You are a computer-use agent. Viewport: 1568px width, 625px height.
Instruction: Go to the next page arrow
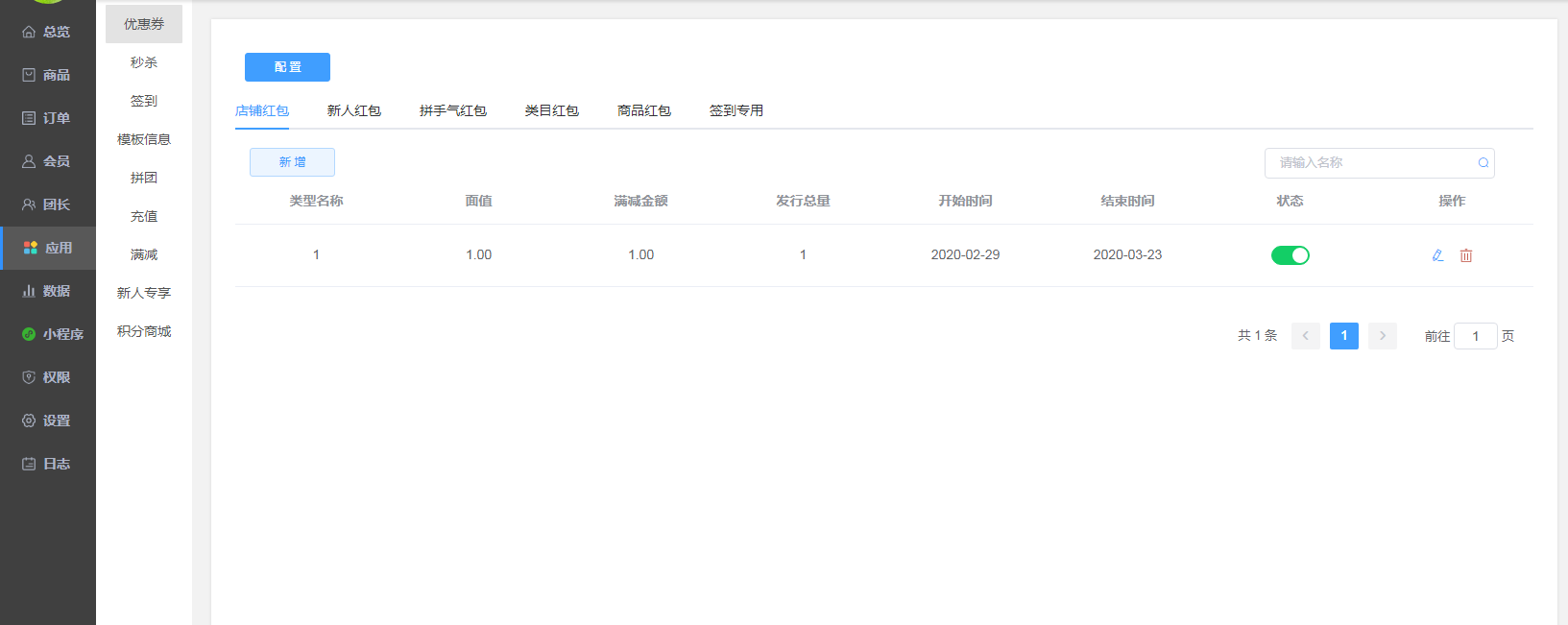(1382, 336)
